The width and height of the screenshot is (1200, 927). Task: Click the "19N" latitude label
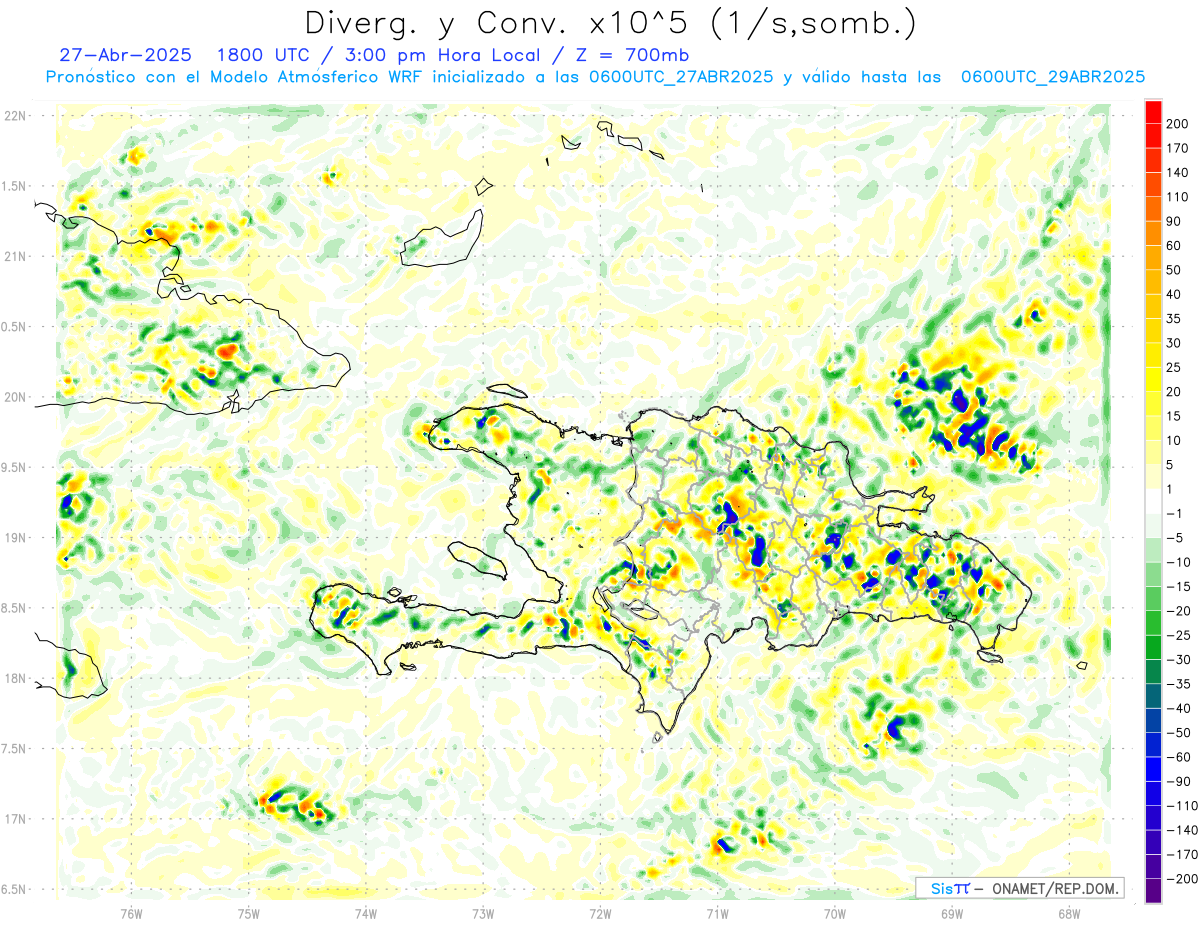tap(15, 537)
